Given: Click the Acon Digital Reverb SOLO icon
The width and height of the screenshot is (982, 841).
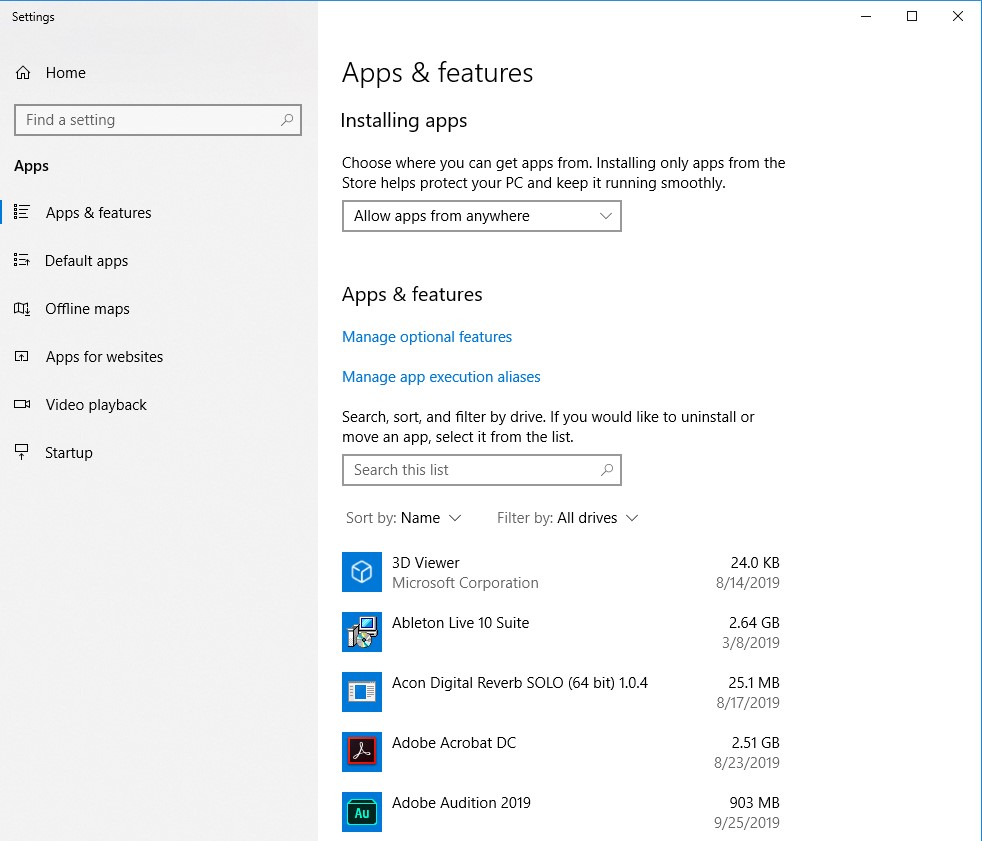Looking at the screenshot, I should (361, 692).
